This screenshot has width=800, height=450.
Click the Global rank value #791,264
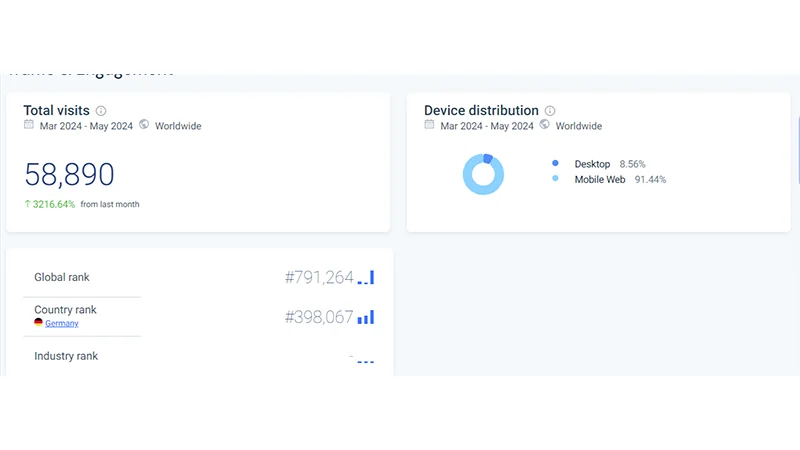(x=319, y=278)
